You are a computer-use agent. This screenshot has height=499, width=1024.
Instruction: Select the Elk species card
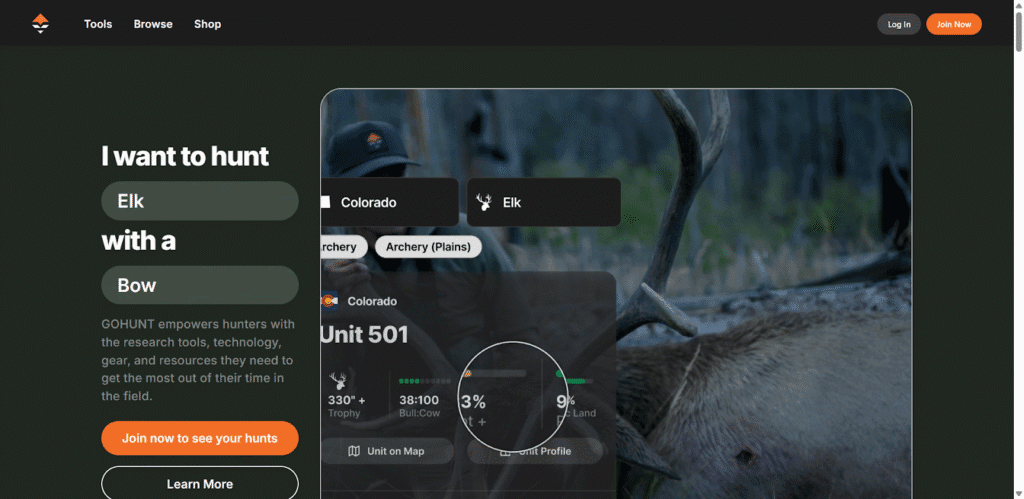point(543,202)
